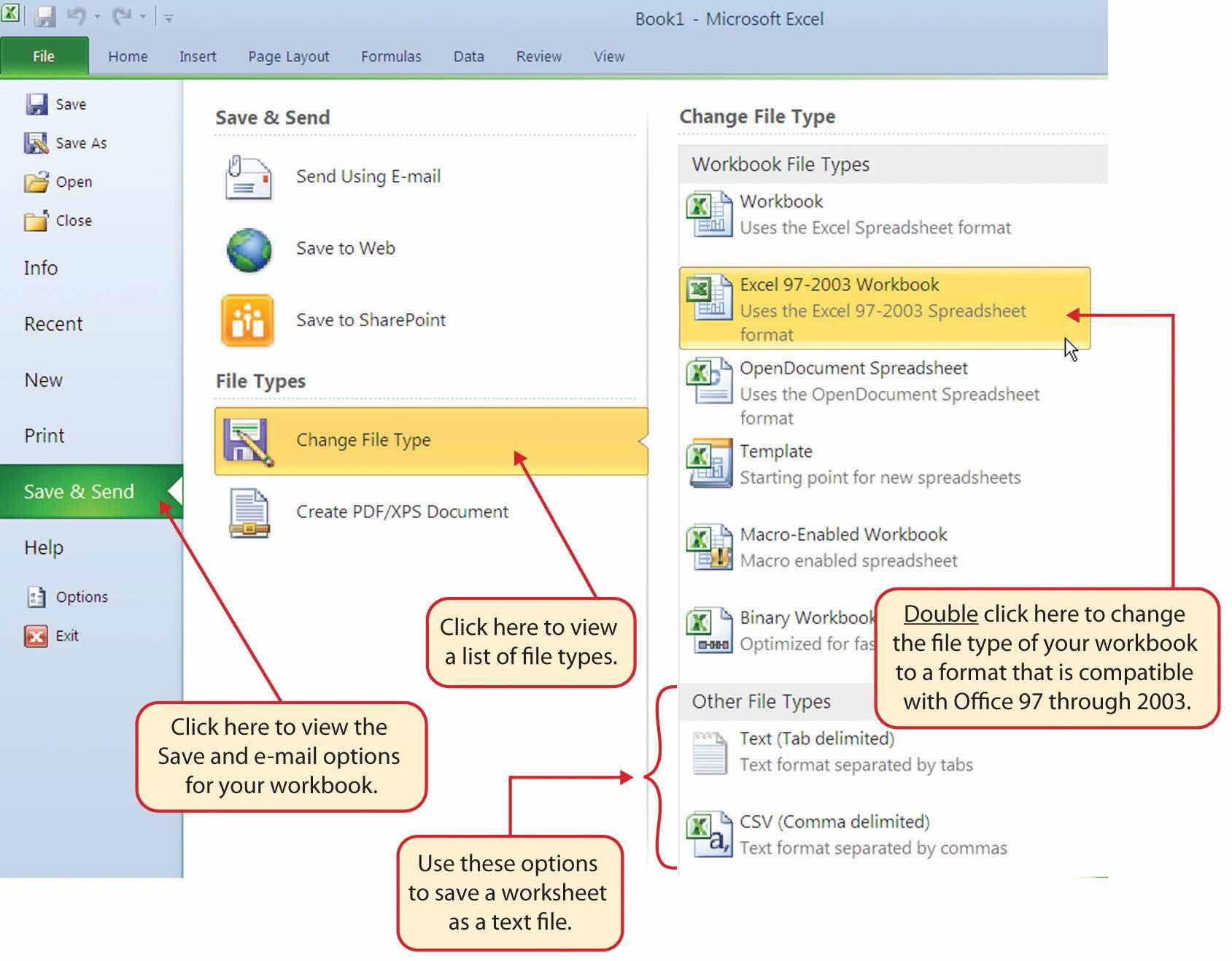Open the Formulas ribbon tab

tap(391, 57)
